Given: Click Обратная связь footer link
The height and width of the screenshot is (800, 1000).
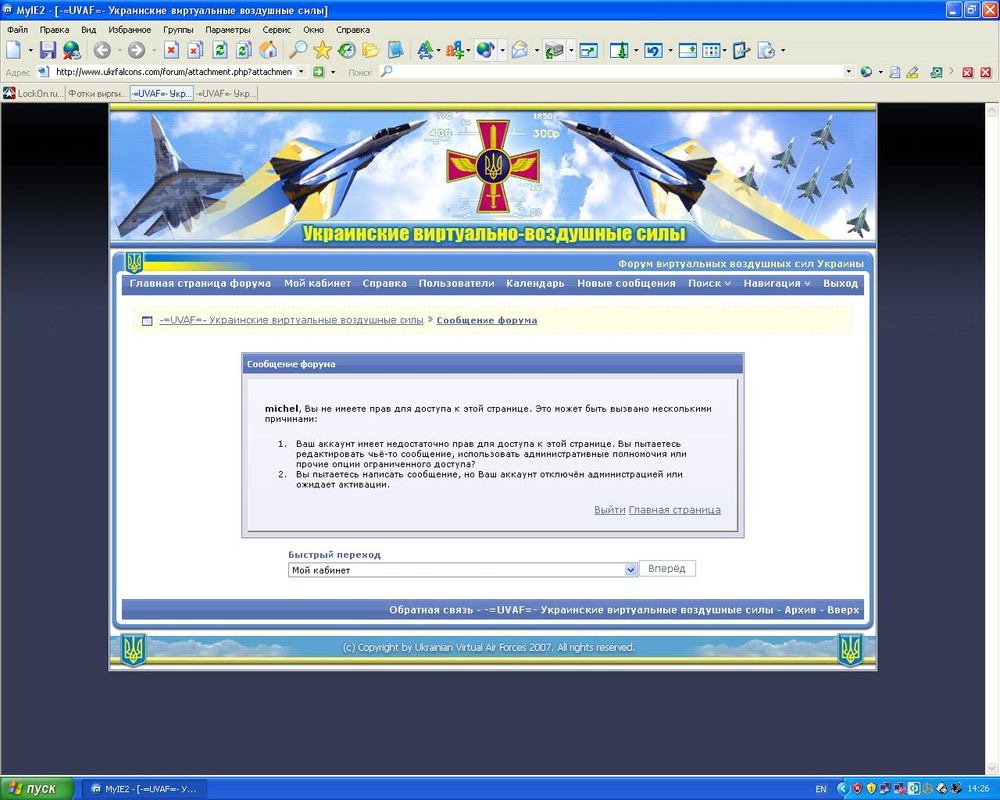Looking at the screenshot, I should pyautogui.click(x=431, y=610).
